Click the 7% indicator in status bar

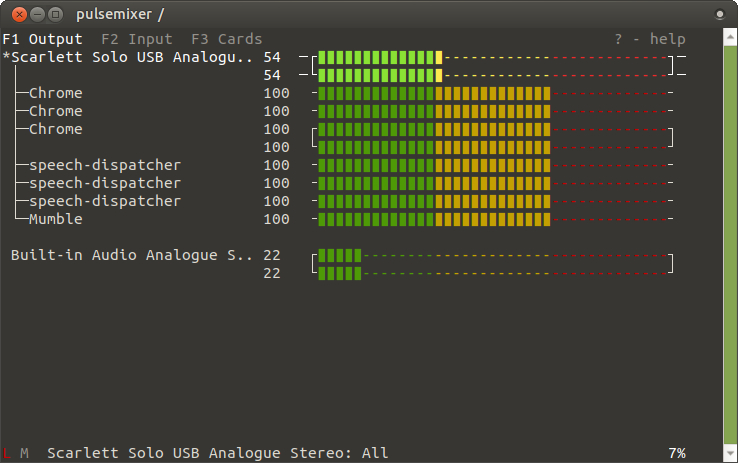pos(677,453)
